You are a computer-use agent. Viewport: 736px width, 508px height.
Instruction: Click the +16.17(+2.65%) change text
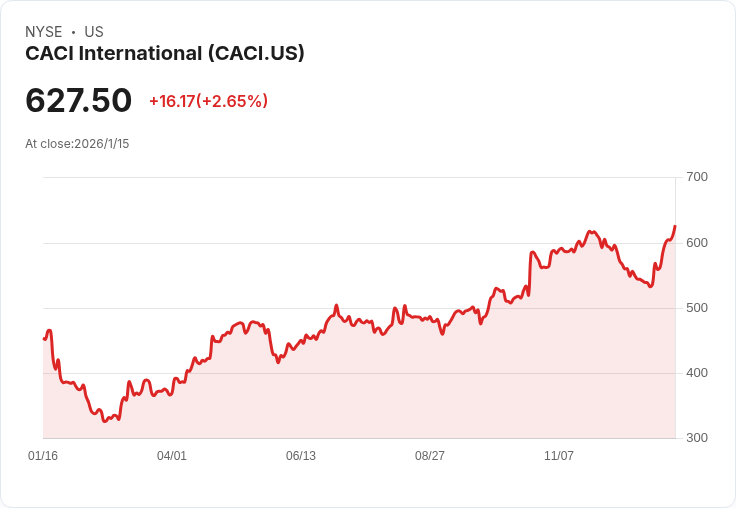[208, 101]
